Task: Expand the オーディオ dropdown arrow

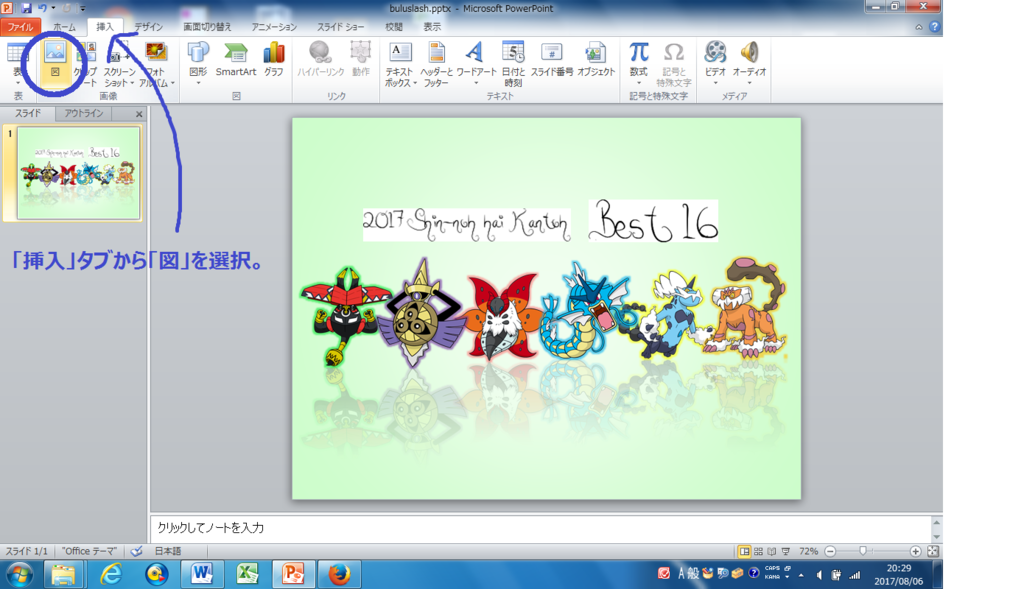Action: click(x=750, y=84)
